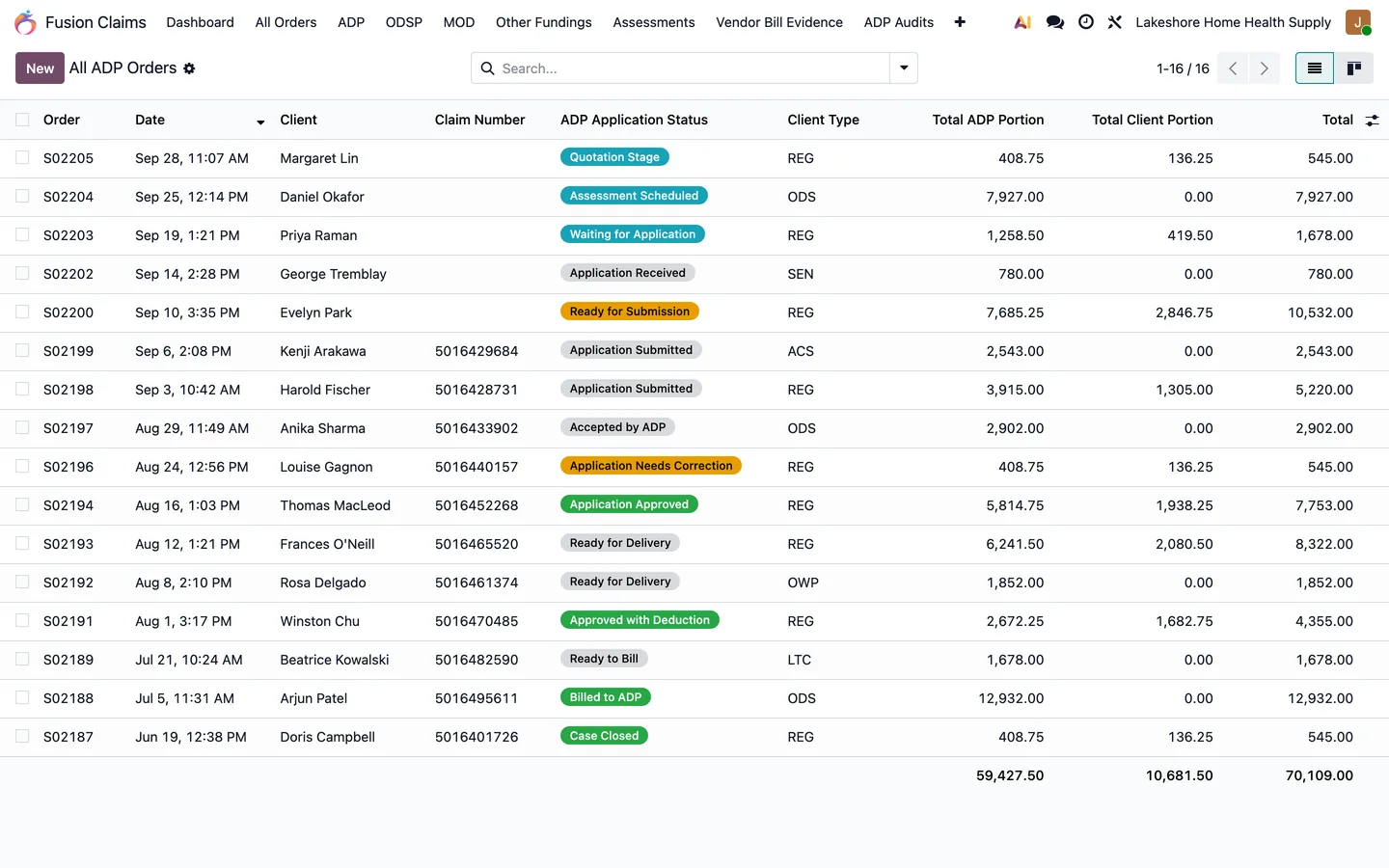The width and height of the screenshot is (1389, 868).
Task: Open the activities clock icon
Action: [x=1086, y=22]
